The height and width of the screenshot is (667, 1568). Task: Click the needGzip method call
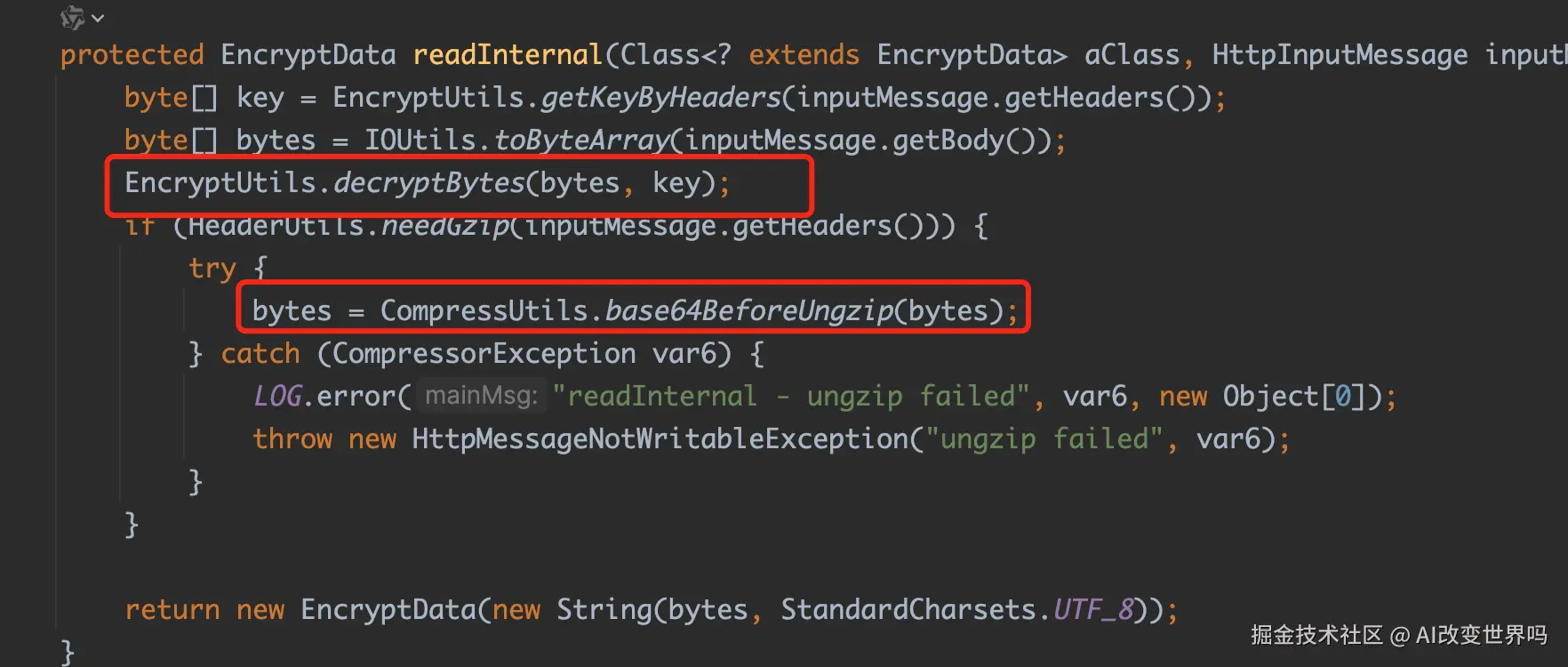(445, 226)
